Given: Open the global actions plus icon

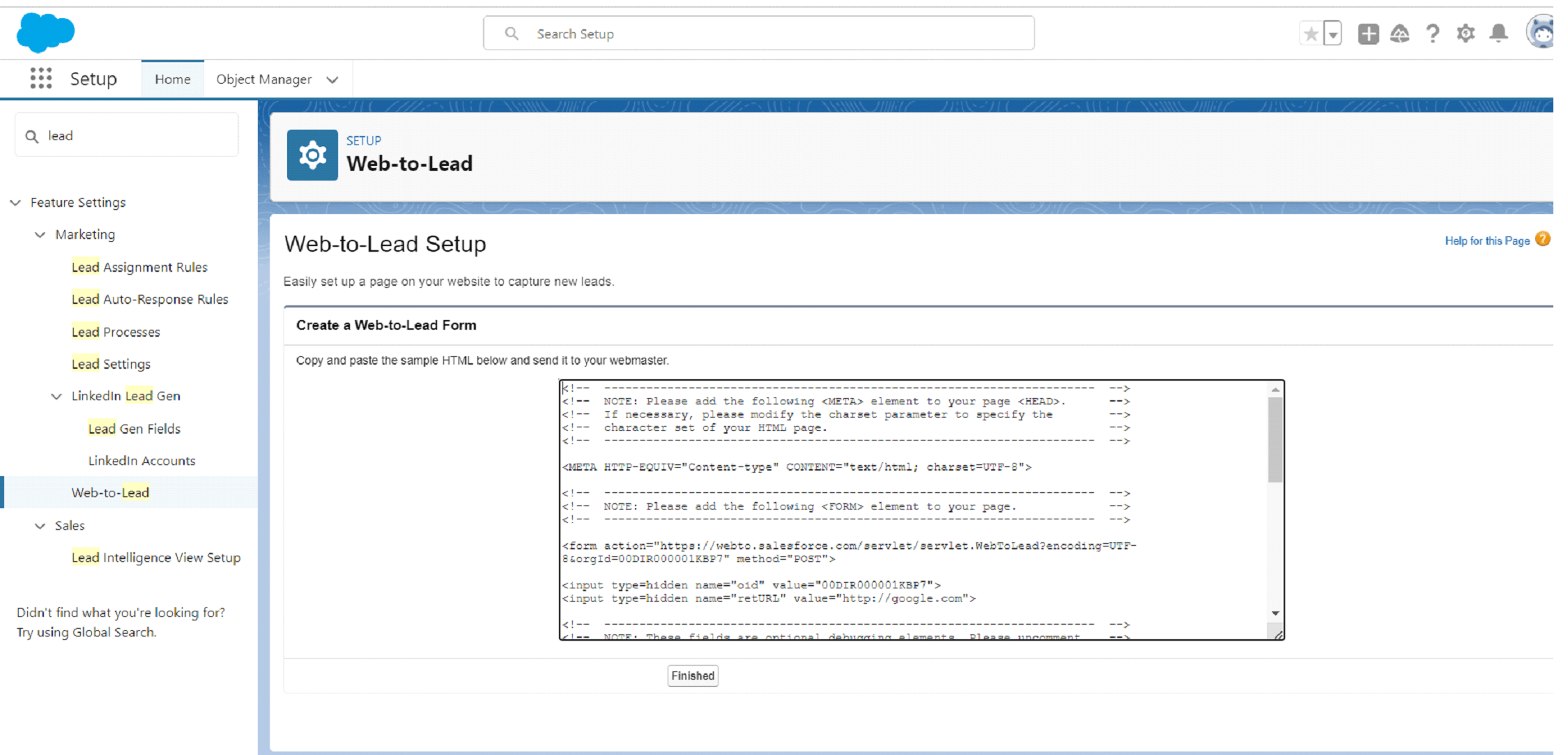Looking at the screenshot, I should tap(1368, 33).
